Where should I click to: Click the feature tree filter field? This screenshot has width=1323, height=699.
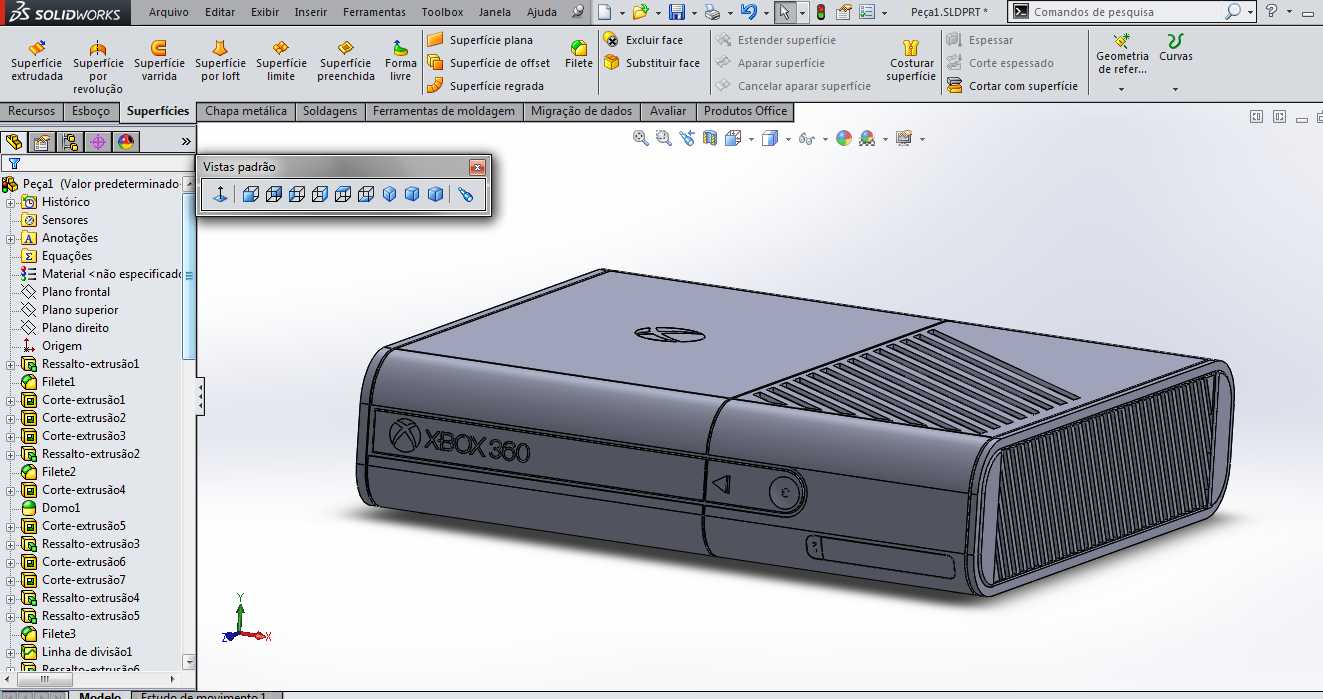click(x=97, y=163)
